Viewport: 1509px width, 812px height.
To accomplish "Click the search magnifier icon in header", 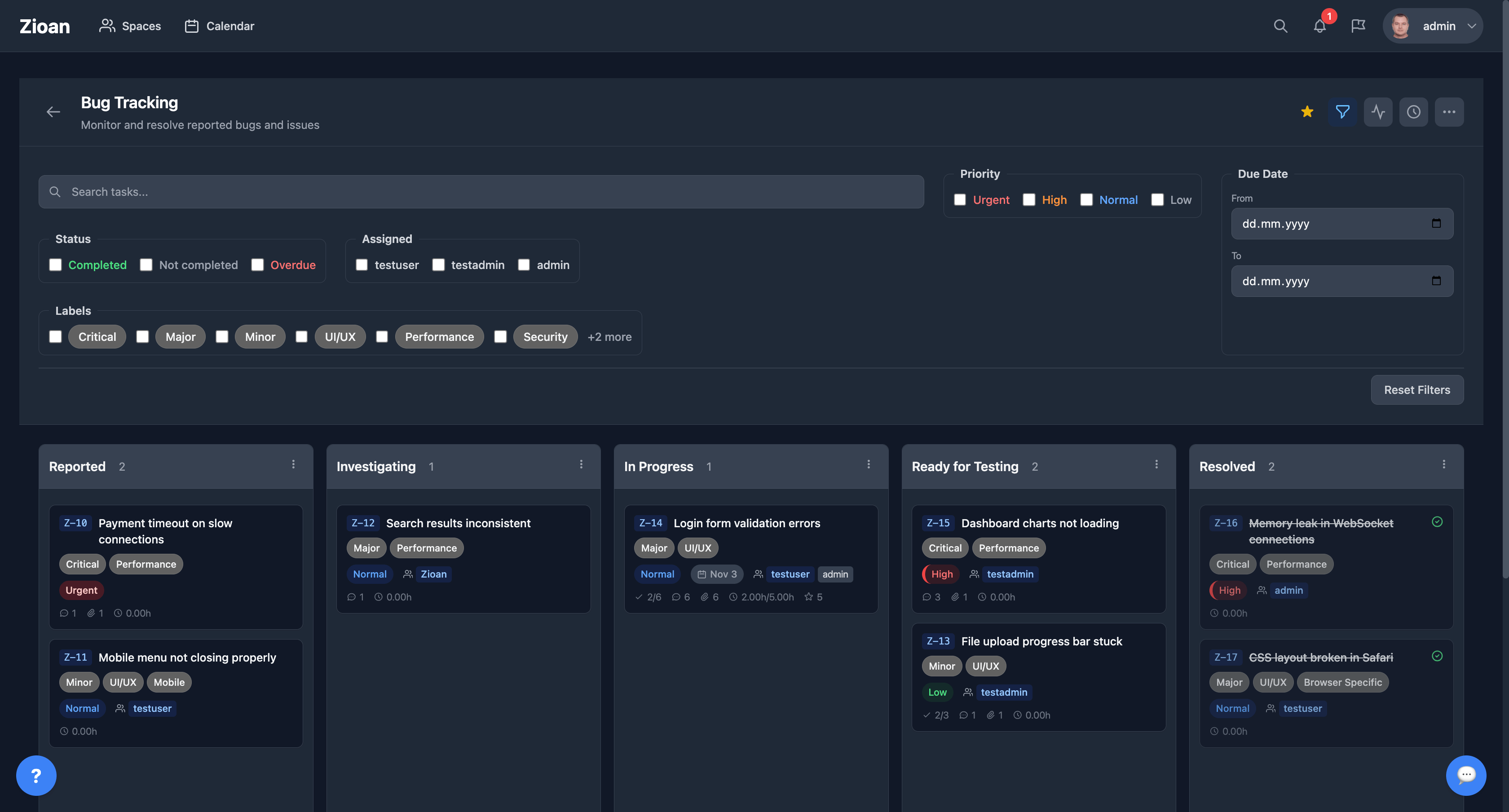I will [x=1280, y=26].
